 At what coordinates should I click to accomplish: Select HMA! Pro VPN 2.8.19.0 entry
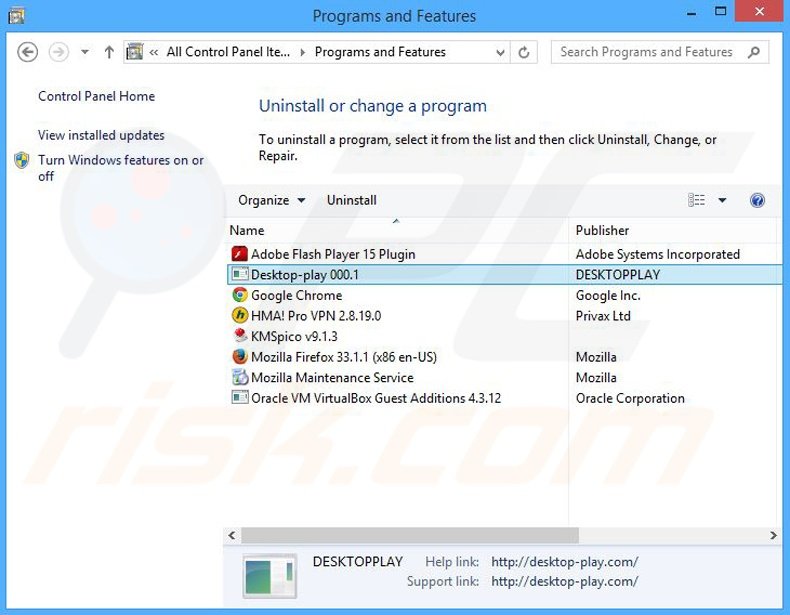click(316, 316)
